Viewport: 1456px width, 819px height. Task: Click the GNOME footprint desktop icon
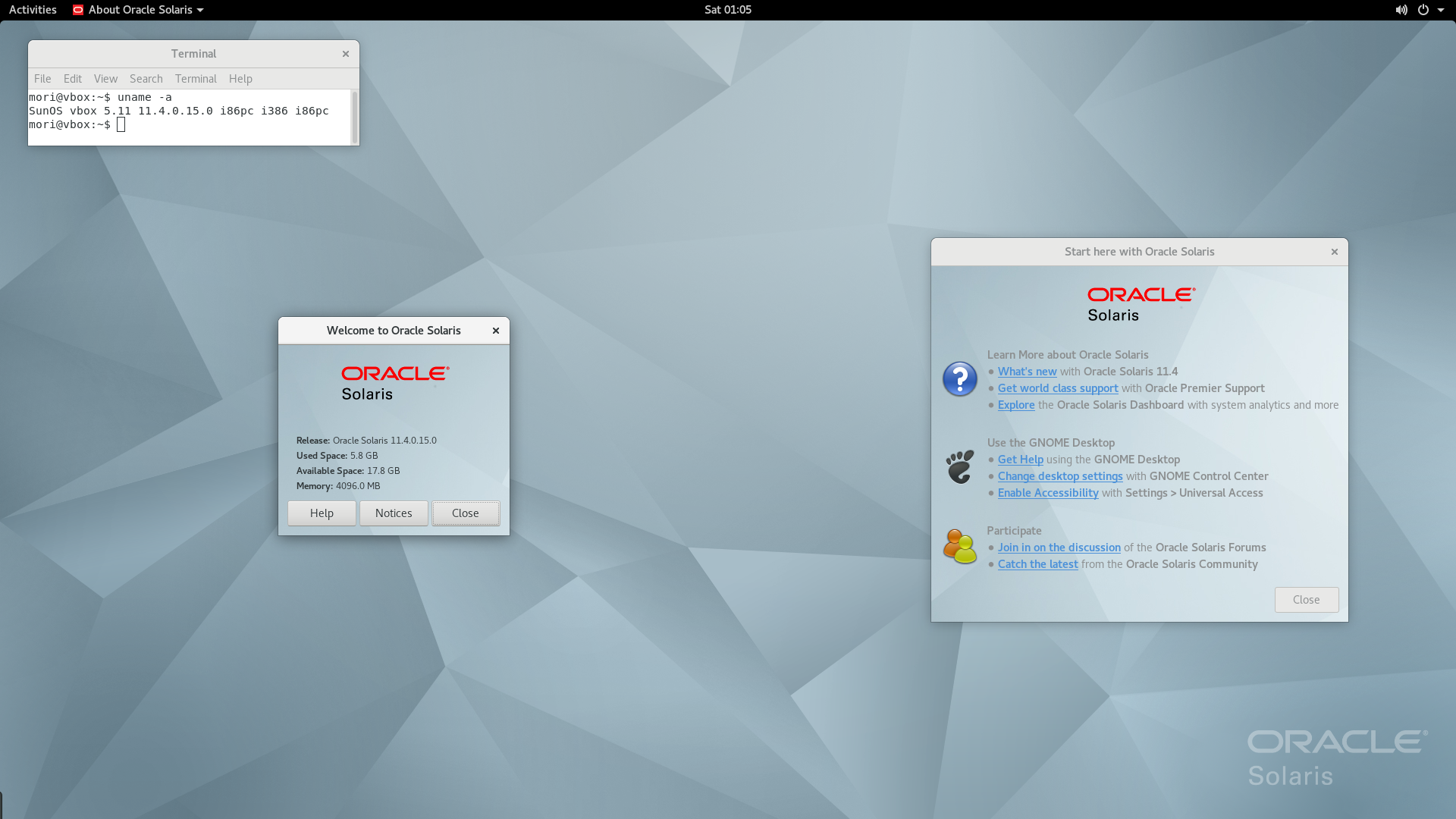tap(959, 467)
